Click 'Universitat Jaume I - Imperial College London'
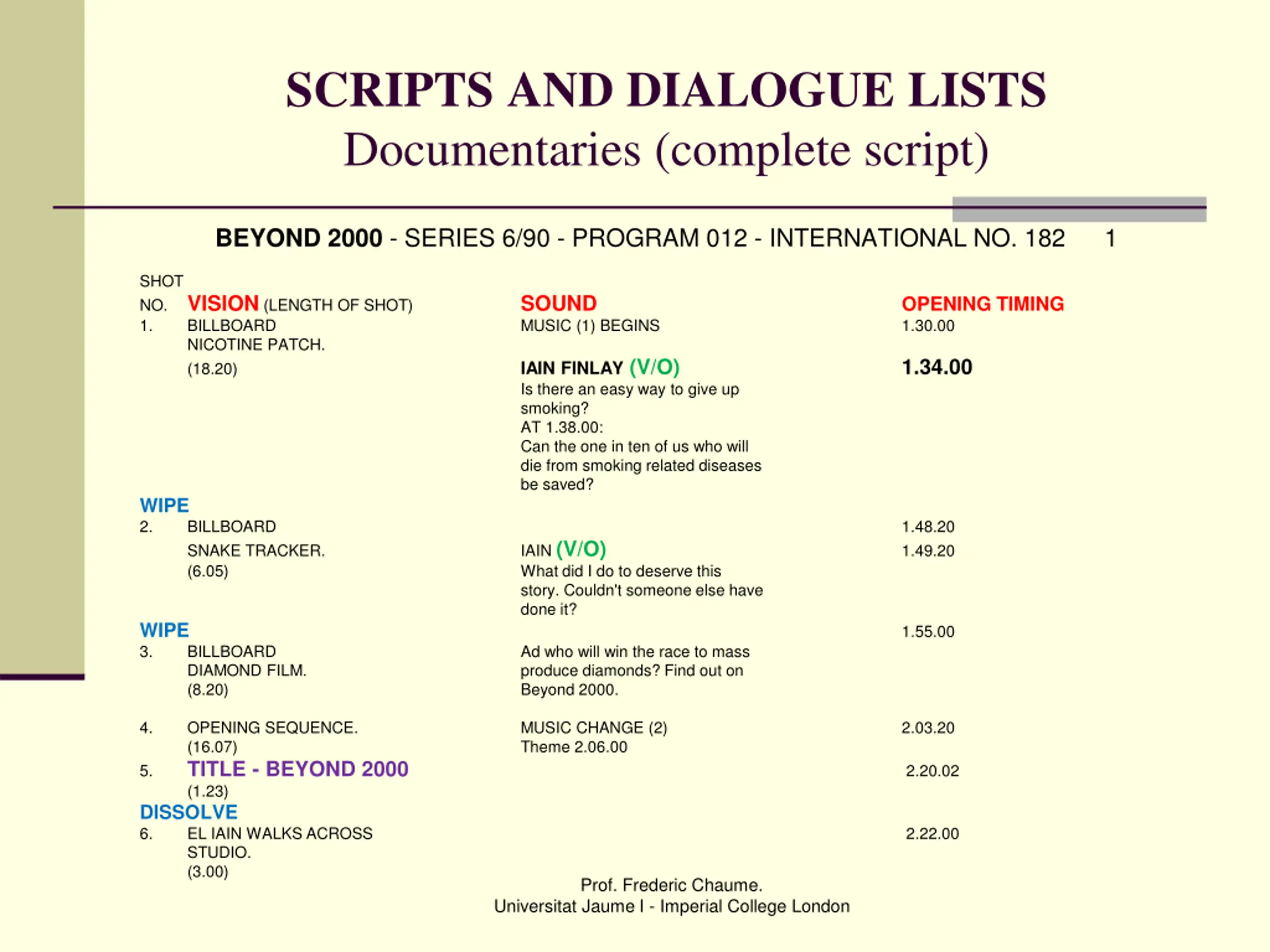The width and height of the screenshot is (1270, 952). pyautogui.click(x=672, y=907)
